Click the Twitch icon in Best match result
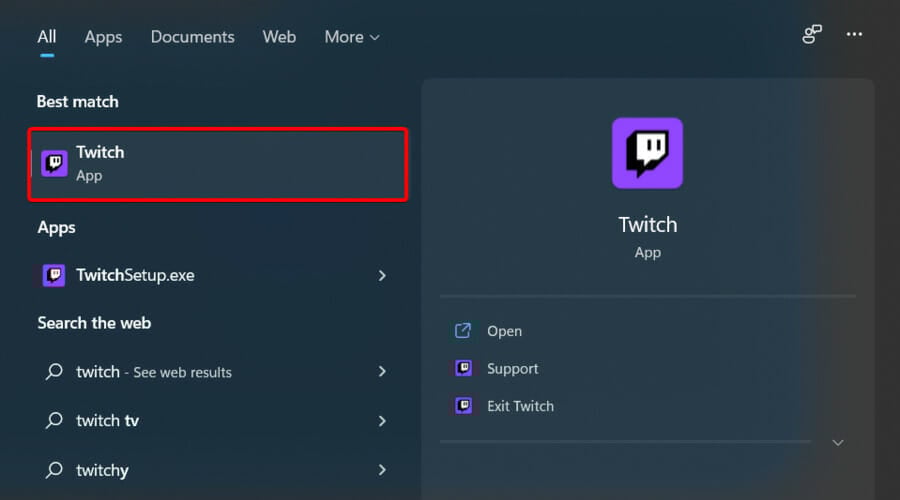The image size is (900, 500). click(x=54, y=164)
